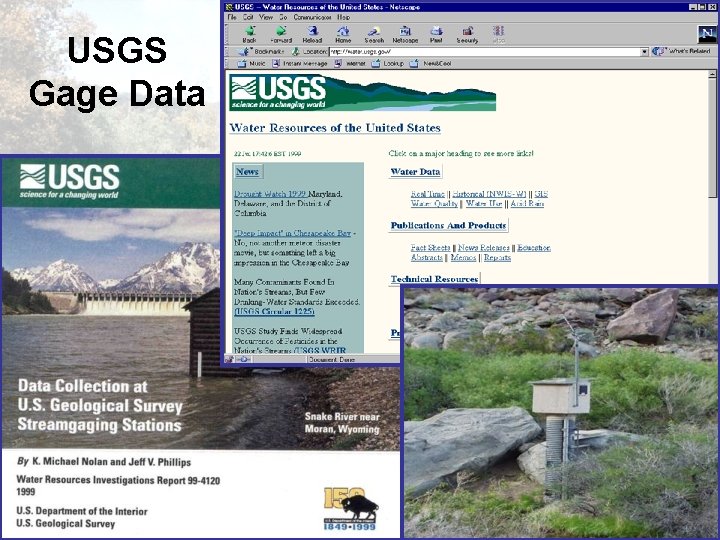Viewport: 720px width, 540px height.
Task: Click the My Netscape toolbar icon
Action: (x=405, y=34)
